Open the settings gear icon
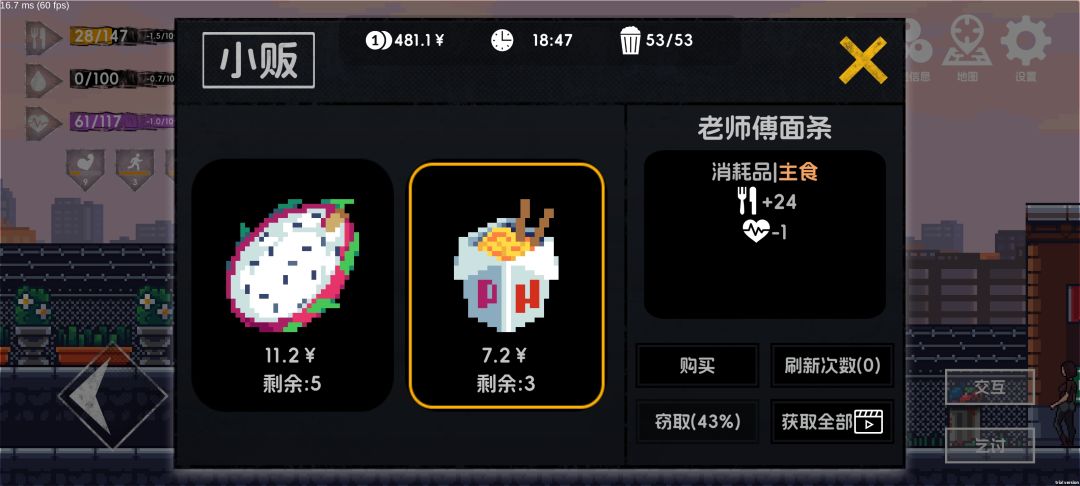This screenshot has height=486, width=1080. tap(1026, 41)
